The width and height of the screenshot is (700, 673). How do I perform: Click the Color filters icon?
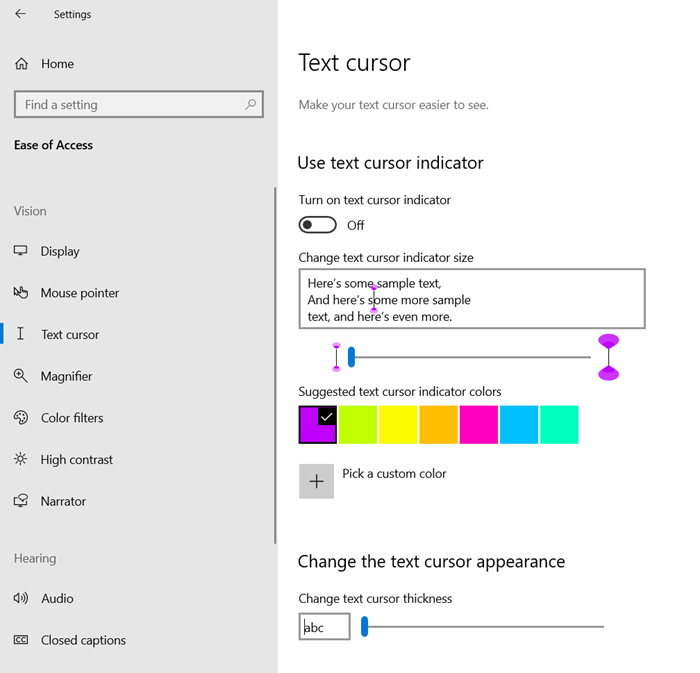coord(21,418)
